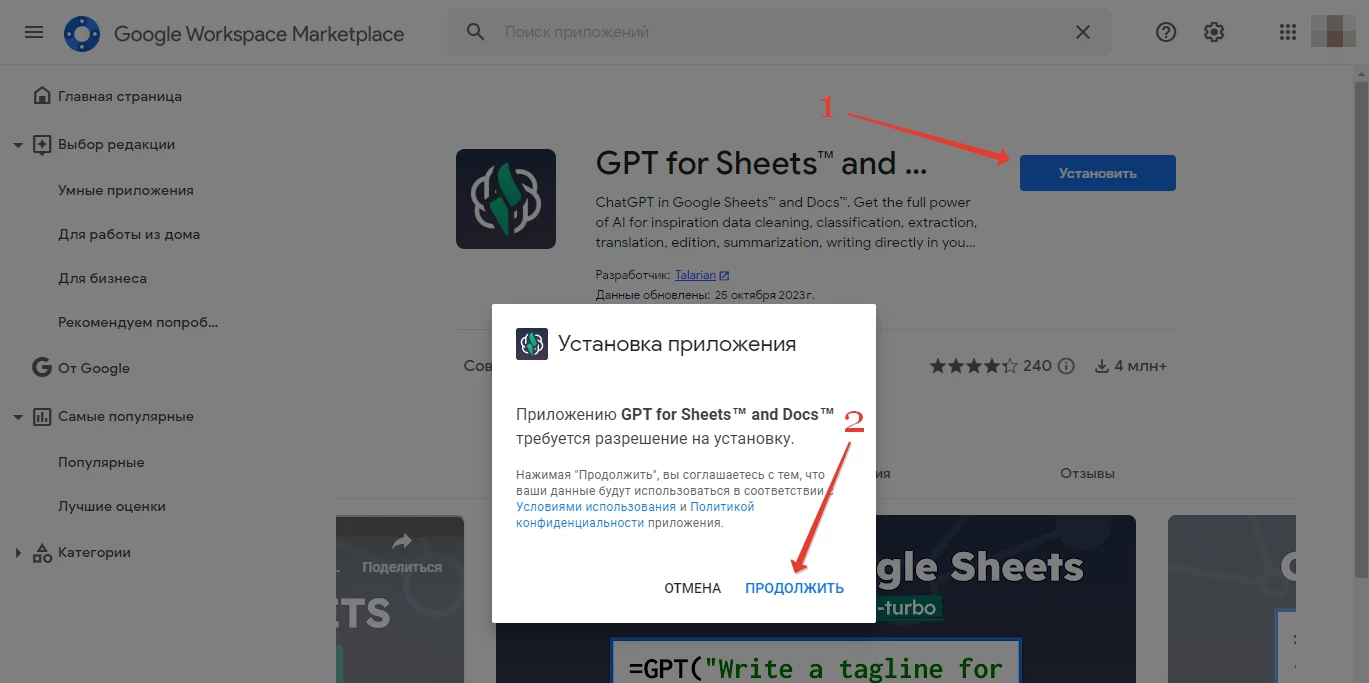Click the magnifier search icon

pyautogui.click(x=476, y=32)
